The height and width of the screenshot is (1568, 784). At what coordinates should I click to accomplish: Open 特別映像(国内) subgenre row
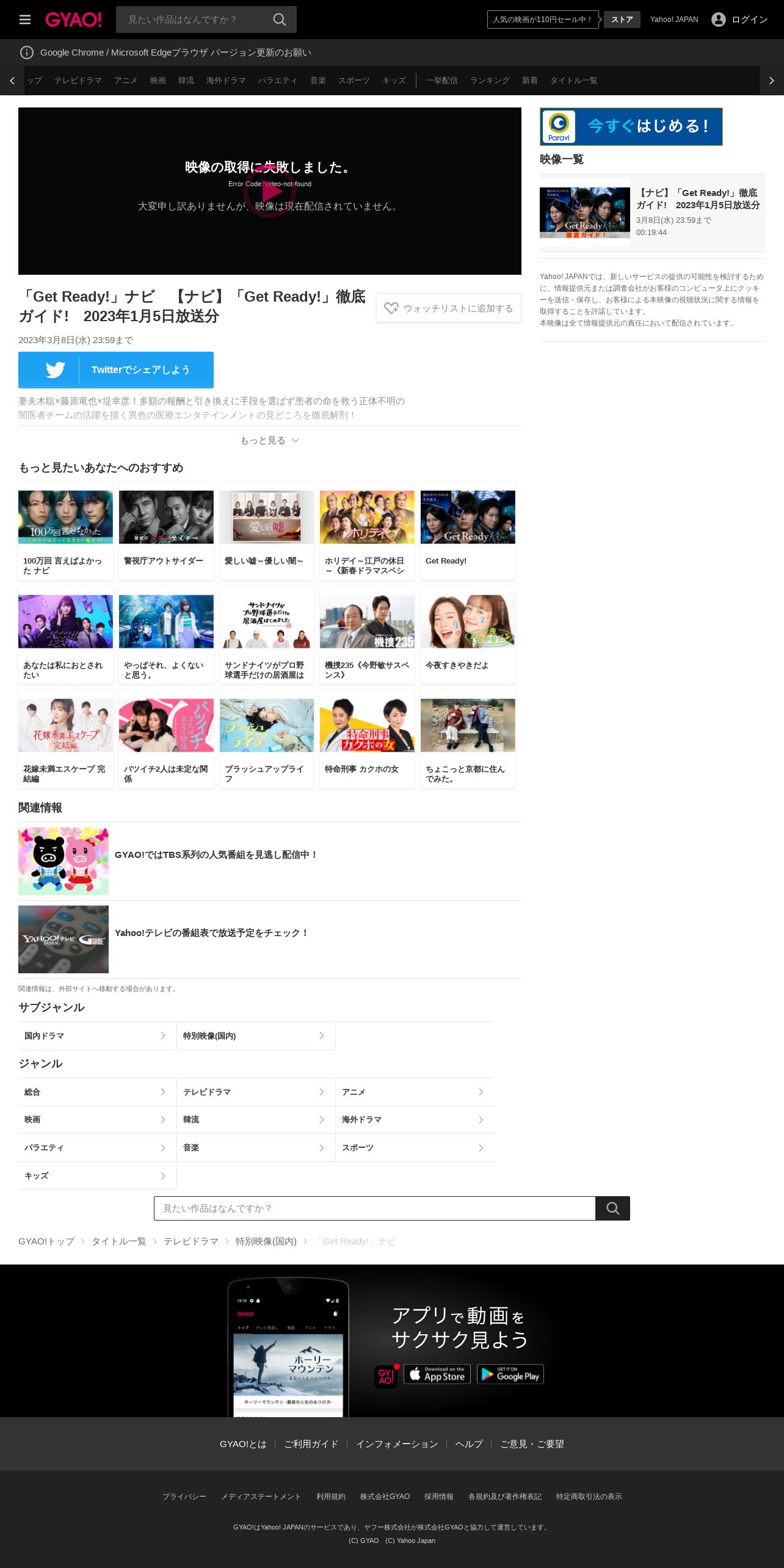(x=256, y=1036)
